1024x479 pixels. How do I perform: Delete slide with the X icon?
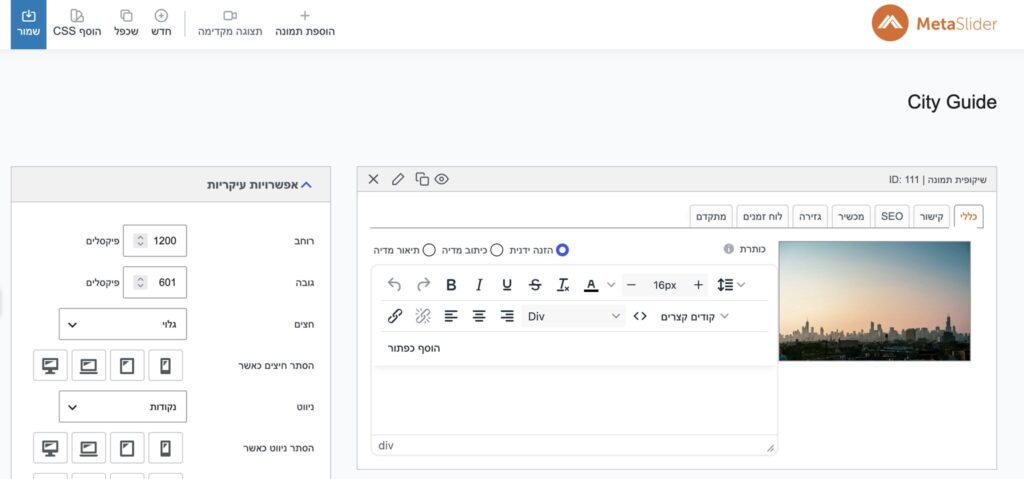tap(374, 179)
